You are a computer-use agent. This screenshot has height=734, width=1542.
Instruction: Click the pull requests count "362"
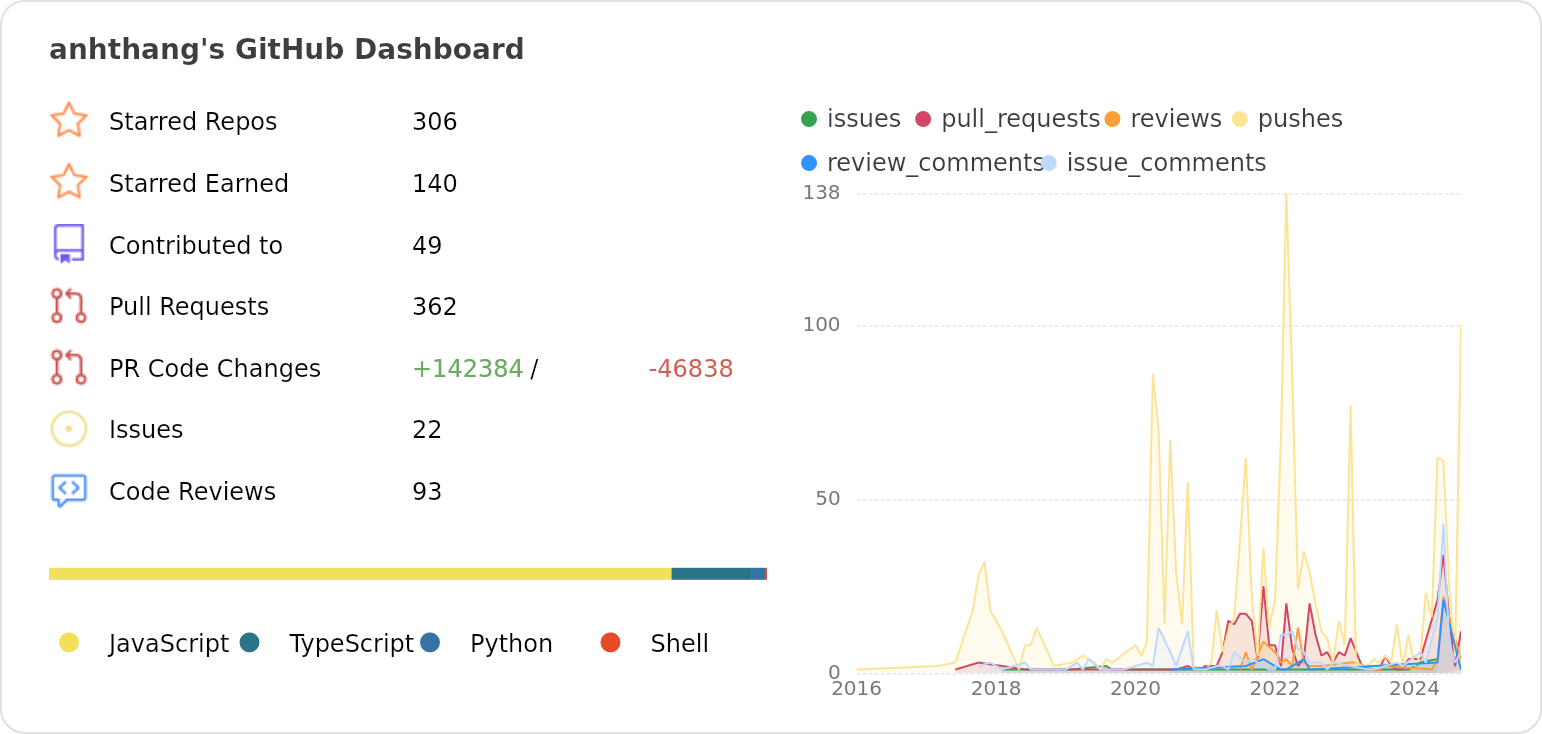pos(435,307)
